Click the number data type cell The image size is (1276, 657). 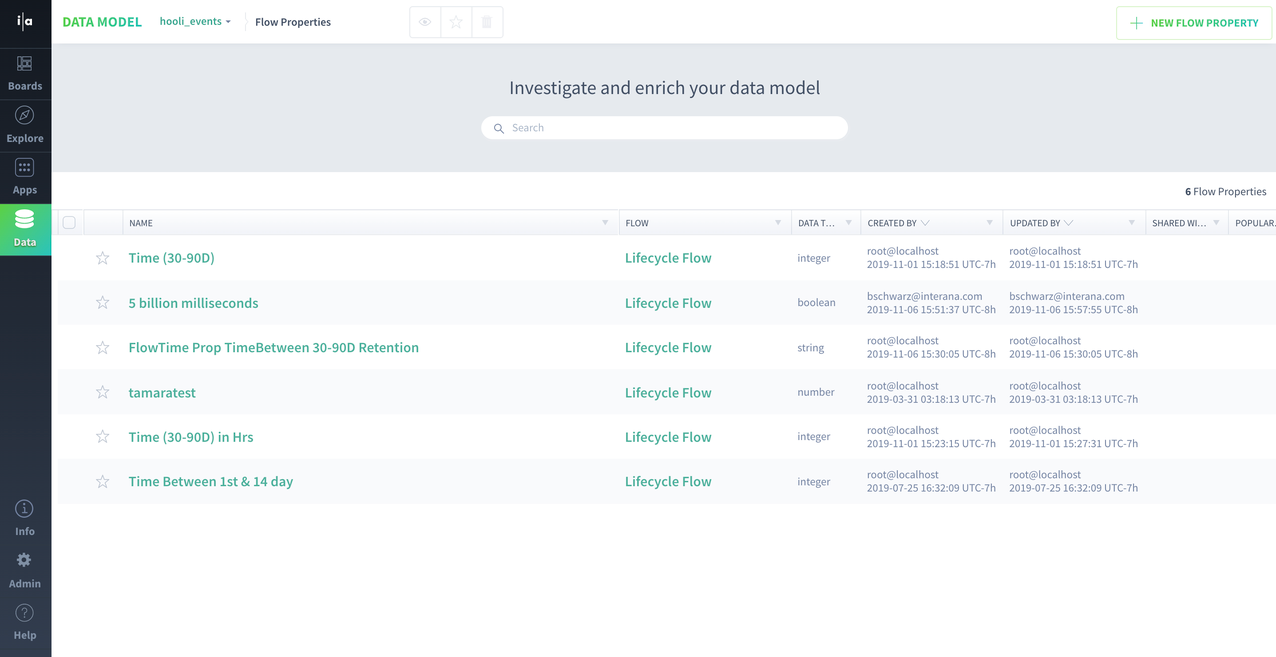[x=816, y=392]
